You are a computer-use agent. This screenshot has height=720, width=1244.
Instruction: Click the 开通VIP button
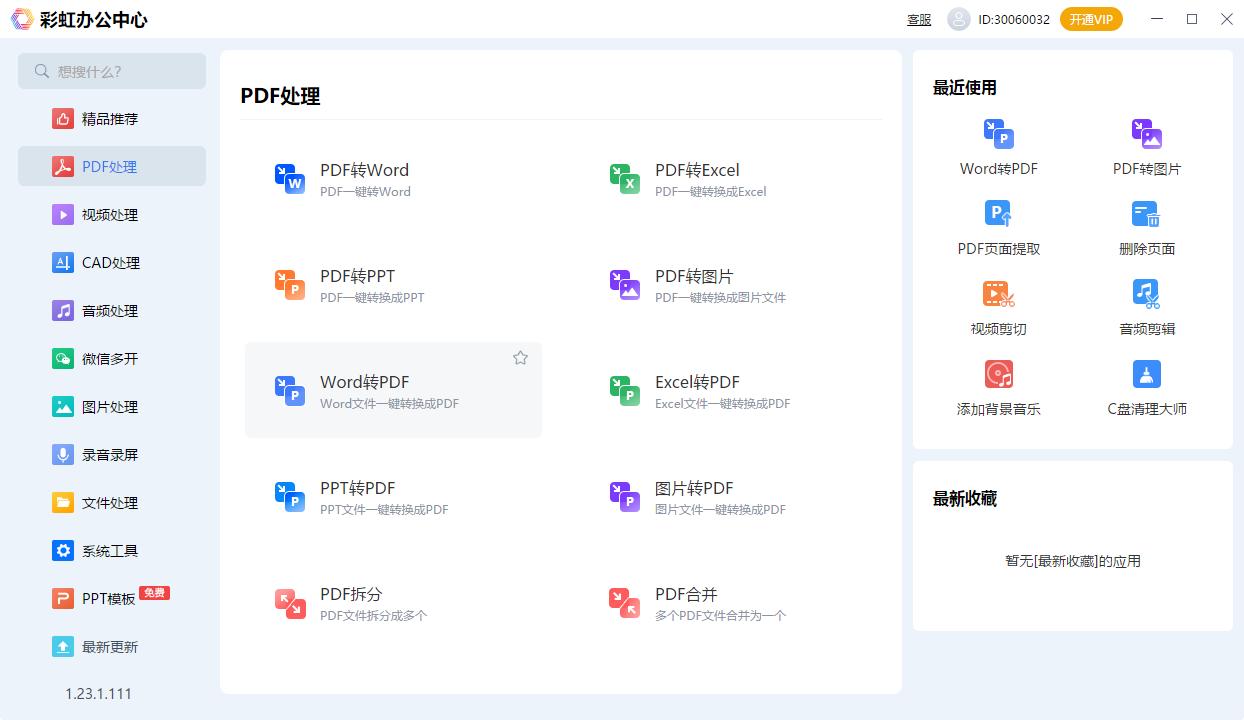(x=1091, y=18)
